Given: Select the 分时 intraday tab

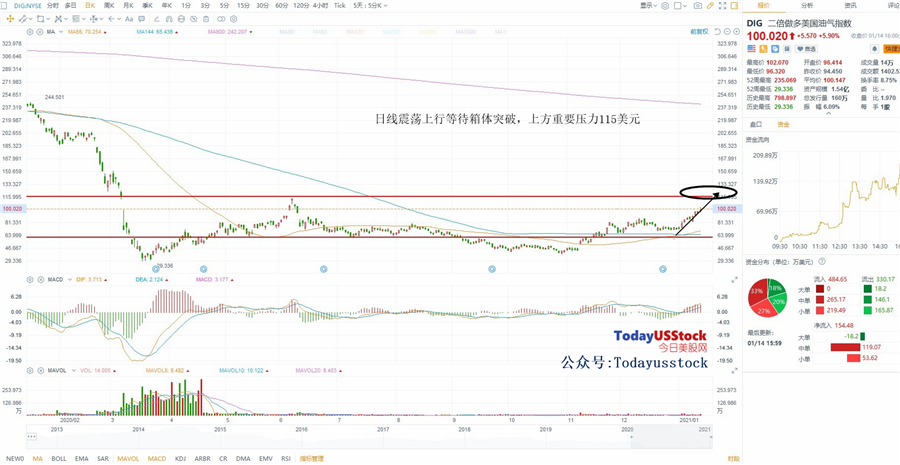Looking at the screenshot, I should [53, 6].
